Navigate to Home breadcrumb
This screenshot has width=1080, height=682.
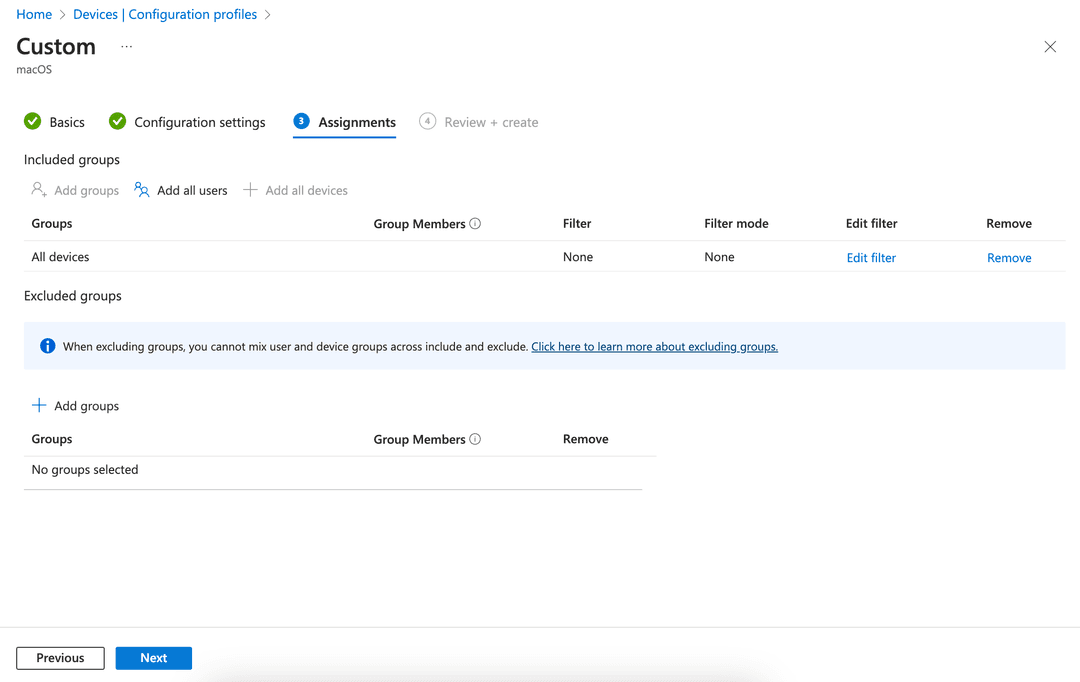(x=34, y=14)
